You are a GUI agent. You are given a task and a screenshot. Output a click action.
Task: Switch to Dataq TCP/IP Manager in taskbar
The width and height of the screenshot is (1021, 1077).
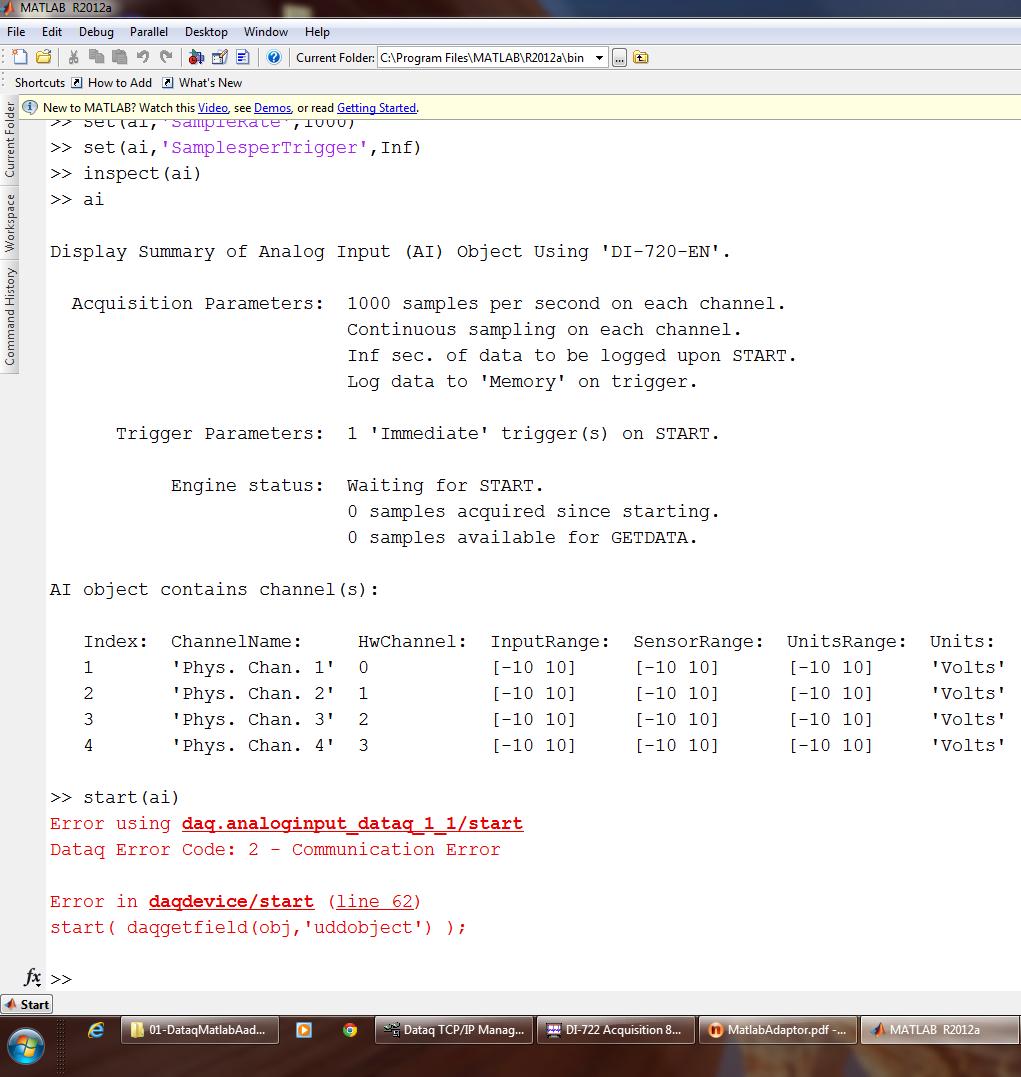pyautogui.click(x=453, y=1030)
